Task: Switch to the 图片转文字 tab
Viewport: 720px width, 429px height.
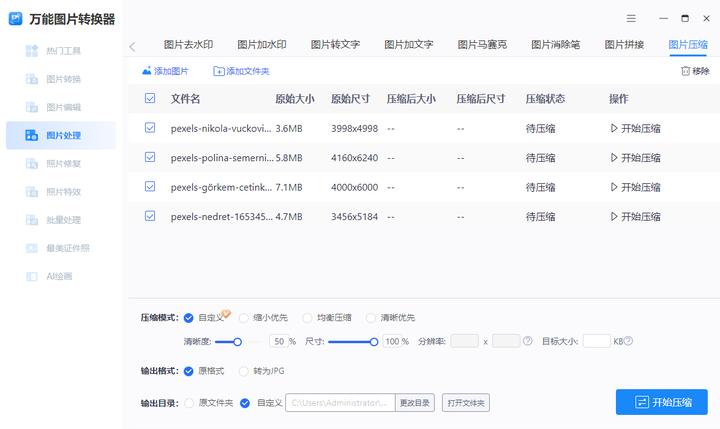Action: (335, 45)
